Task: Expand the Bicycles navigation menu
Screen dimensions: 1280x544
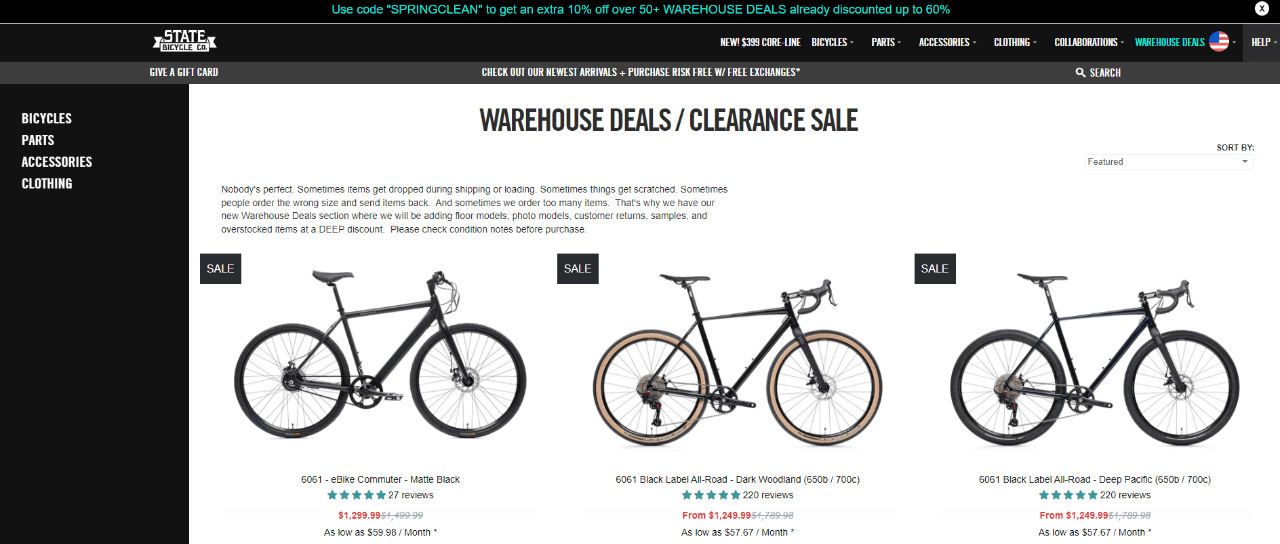Action: (832, 42)
